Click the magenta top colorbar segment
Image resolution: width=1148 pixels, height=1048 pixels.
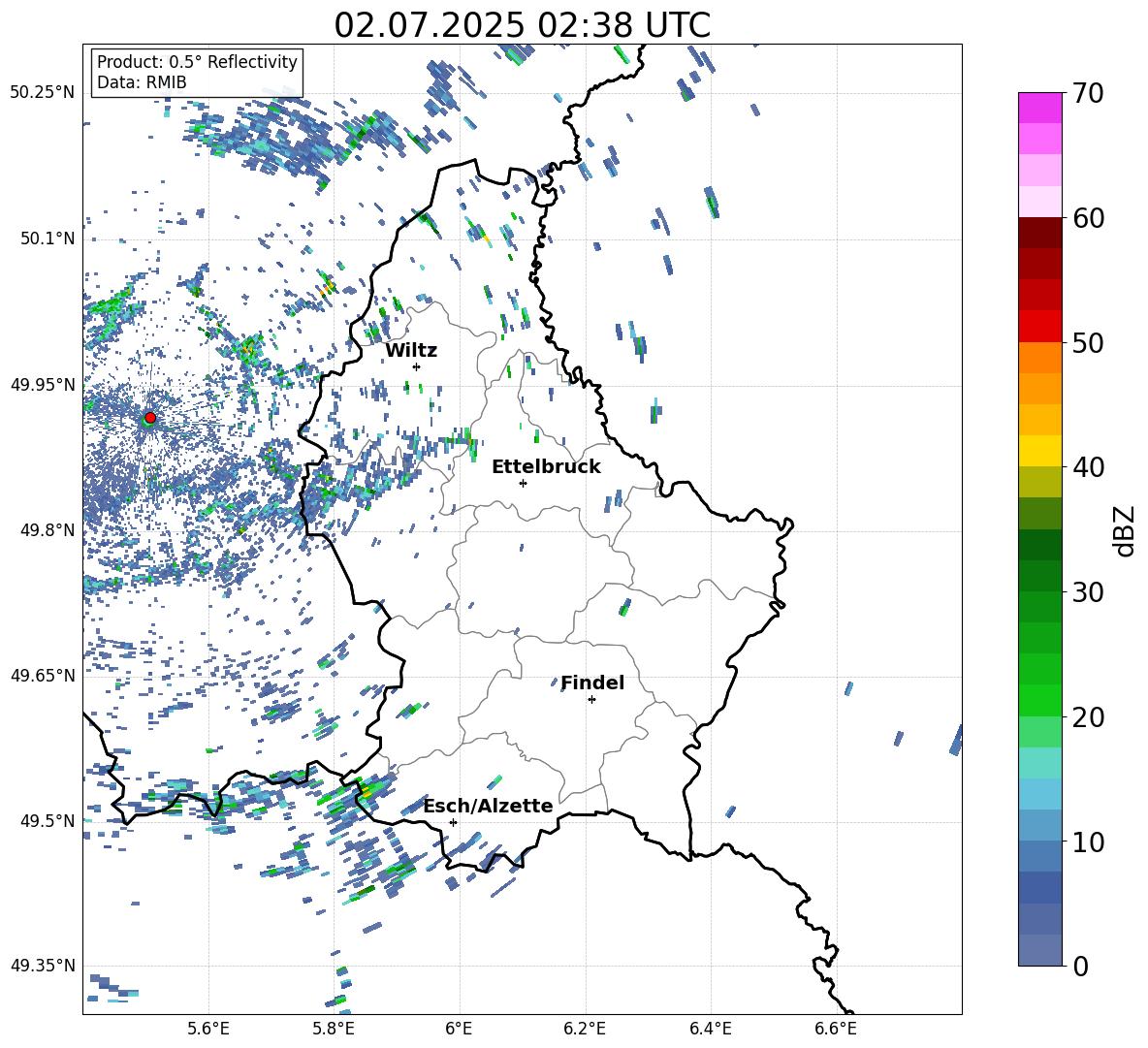point(1039,108)
